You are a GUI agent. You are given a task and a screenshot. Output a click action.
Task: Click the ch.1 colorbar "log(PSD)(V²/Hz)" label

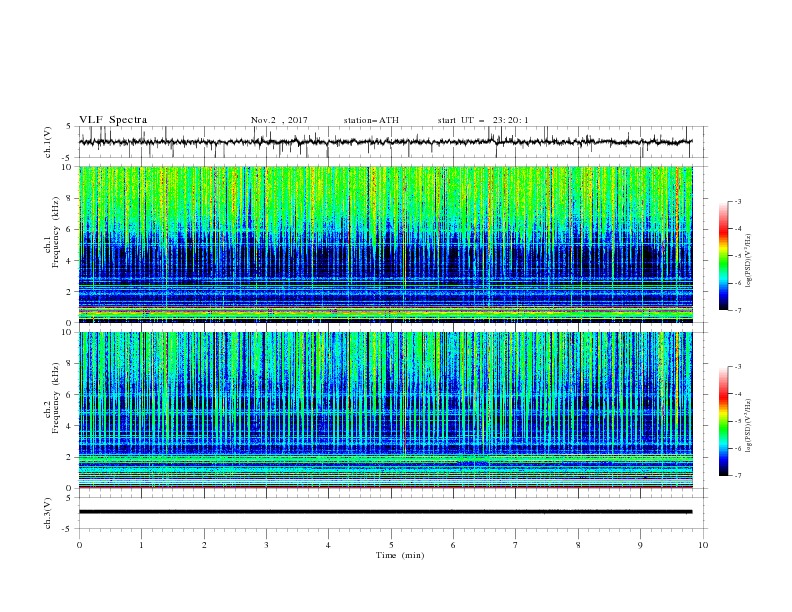[x=748, y=261]
